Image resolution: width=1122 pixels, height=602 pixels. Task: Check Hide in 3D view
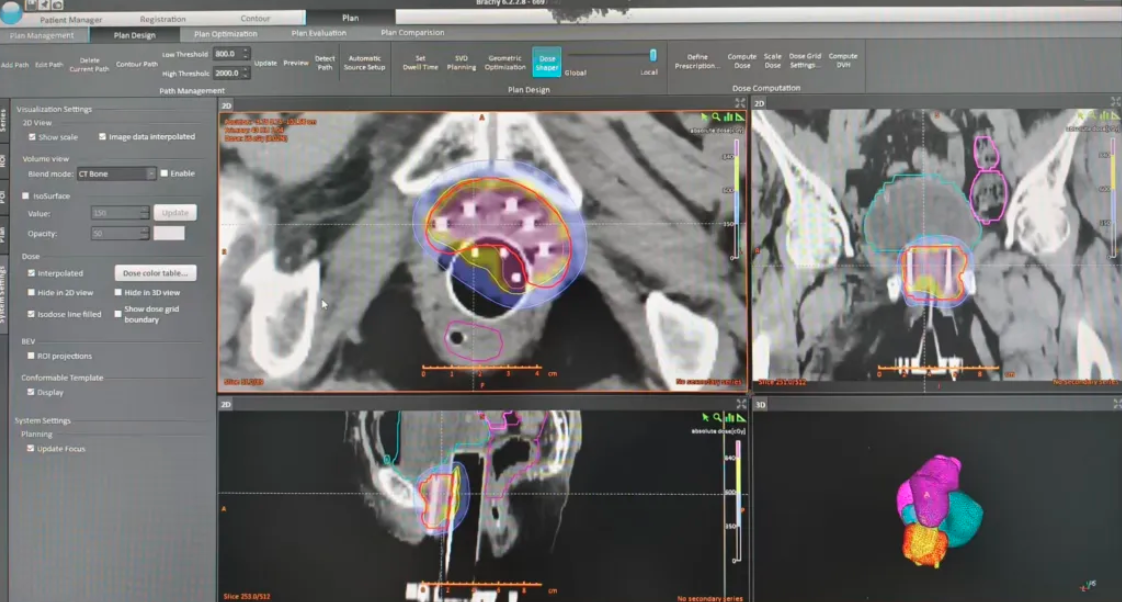pos(118,292)
